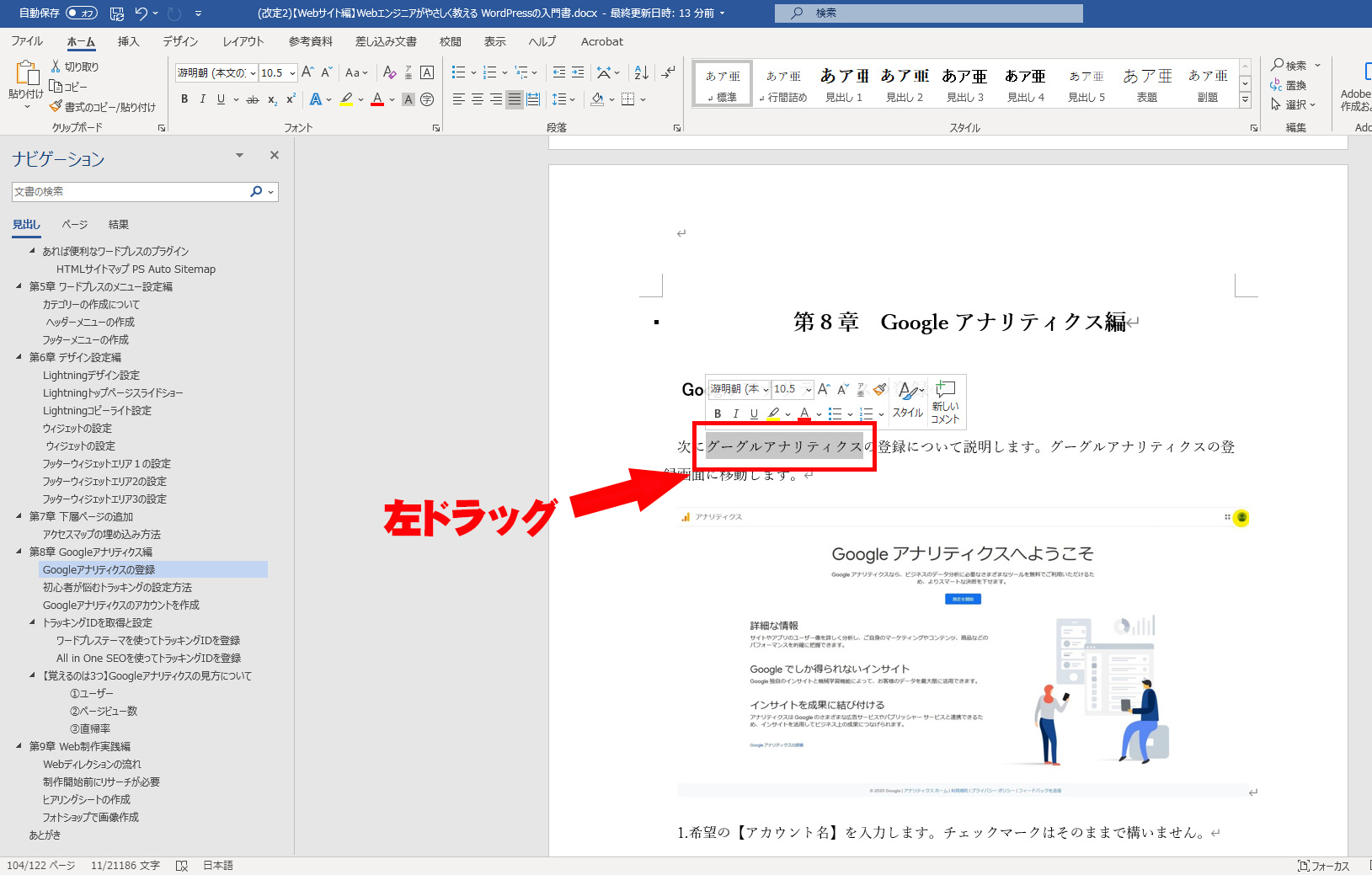The width and height of the screenshot is (1372, 875).
Task: Toggle Bold in the ribbon Font group
Action: click(184, 99)
